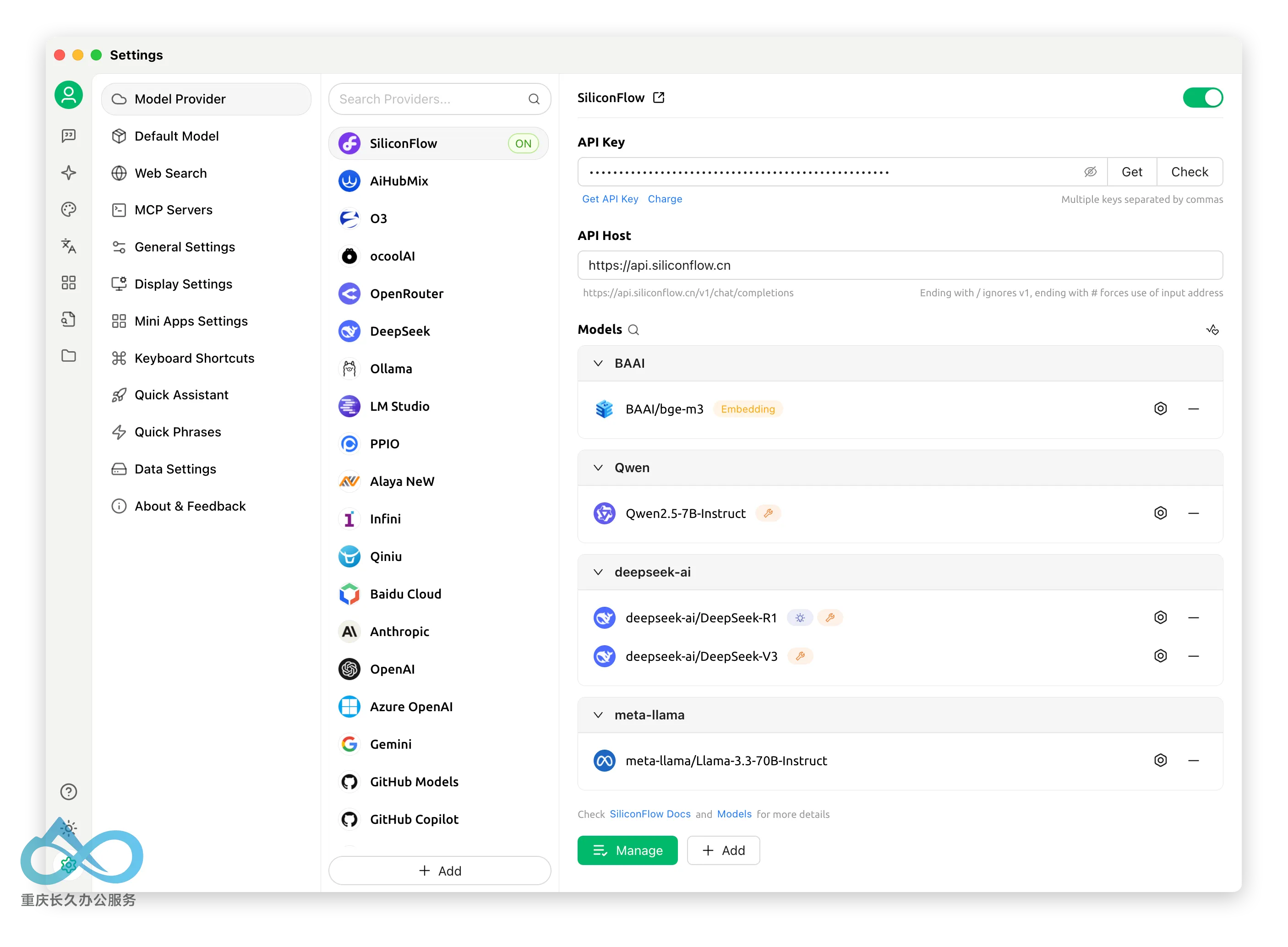The image size is (1288, 947).
Task: Open Web Search settings section
Action: pos(207,173)
